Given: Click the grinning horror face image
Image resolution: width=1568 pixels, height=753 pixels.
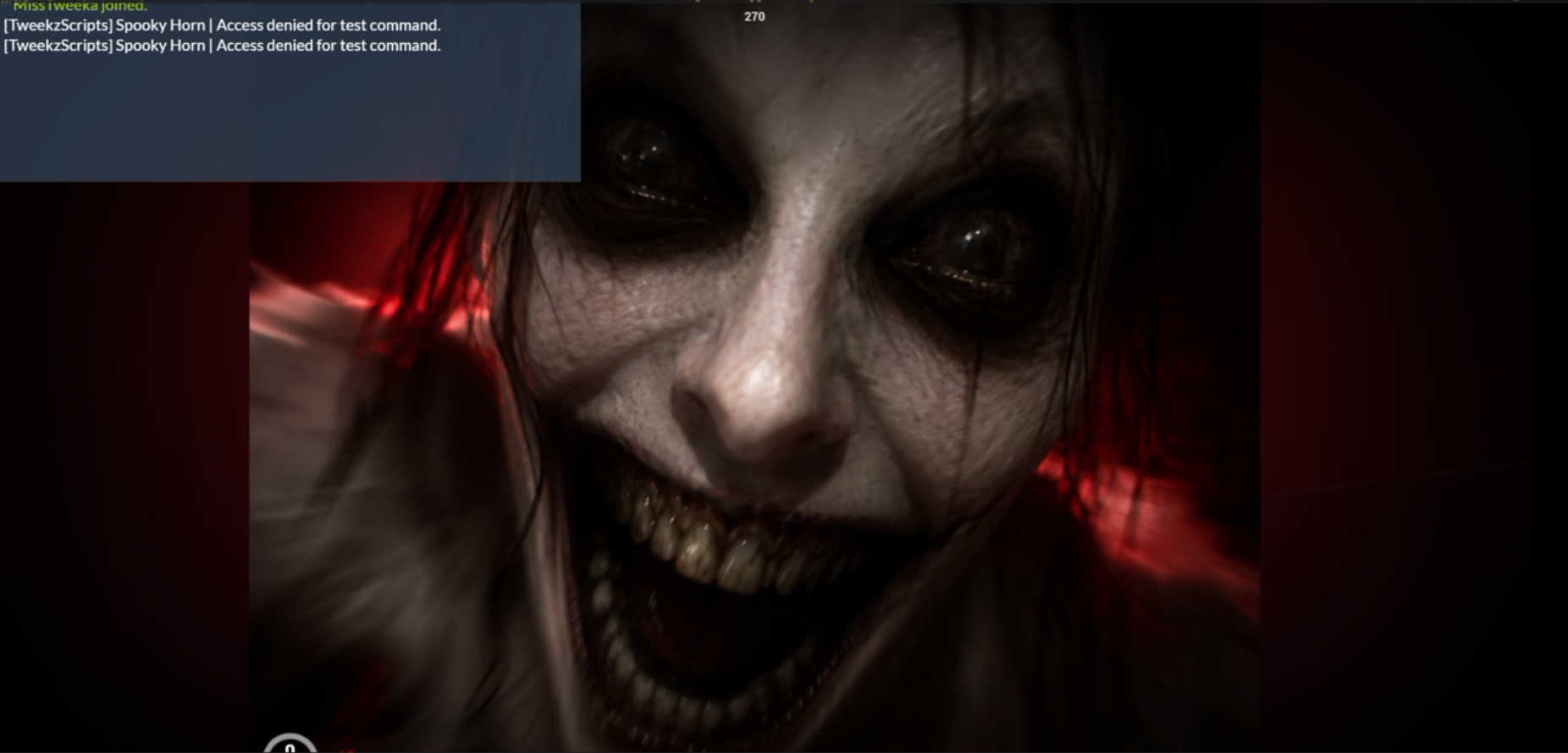Looking at the screenshot, I should coord(754,378).
